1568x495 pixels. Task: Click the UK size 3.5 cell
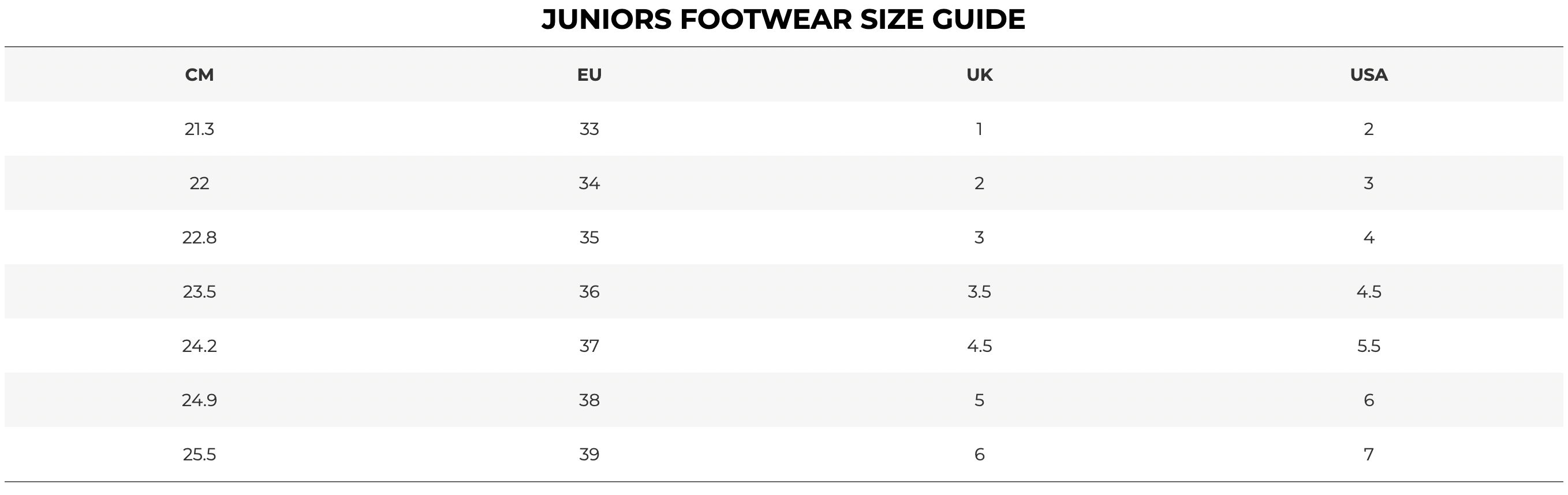979,292
